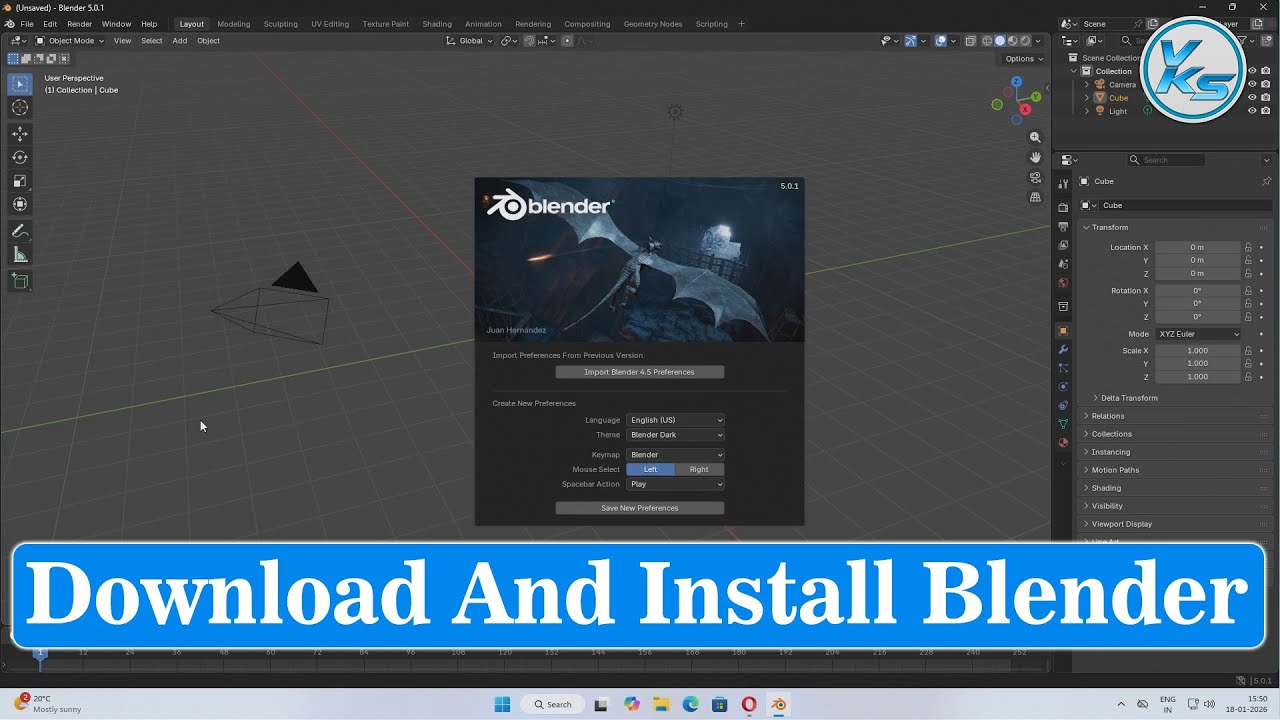The image size is (1280, 720).
Task: Open the Scene properties tab icon
Action: (1063, 264)
